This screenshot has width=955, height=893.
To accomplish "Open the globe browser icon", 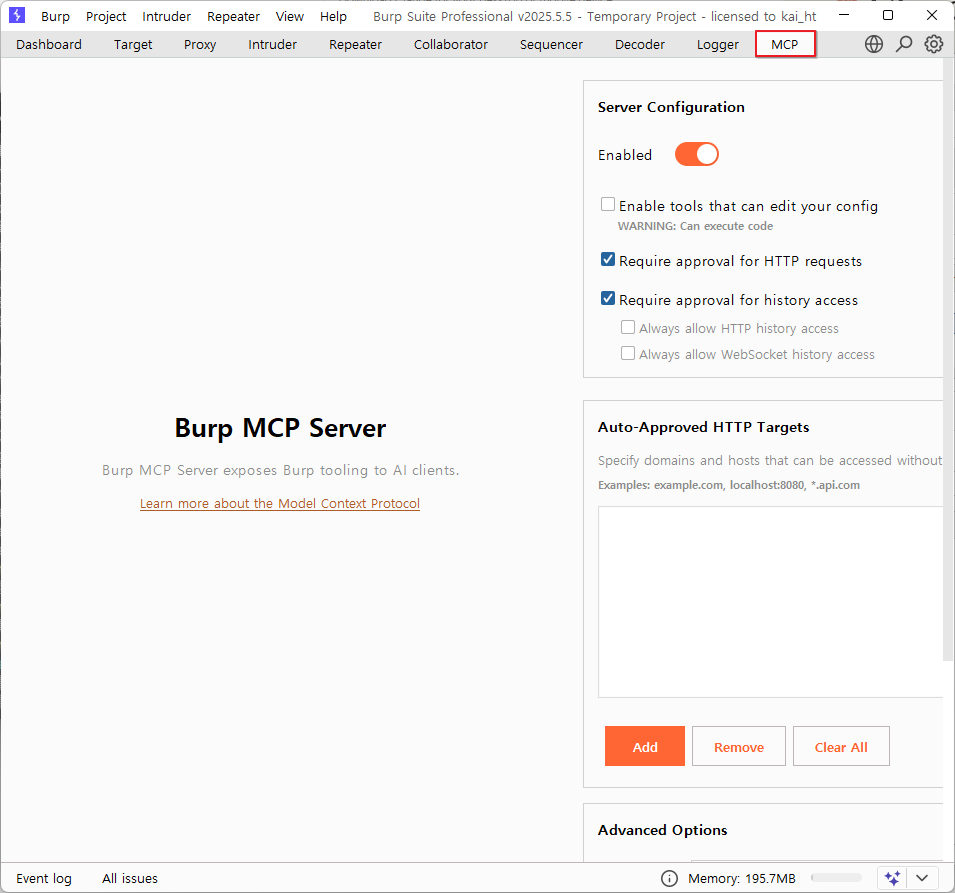I will coord(873,44).
